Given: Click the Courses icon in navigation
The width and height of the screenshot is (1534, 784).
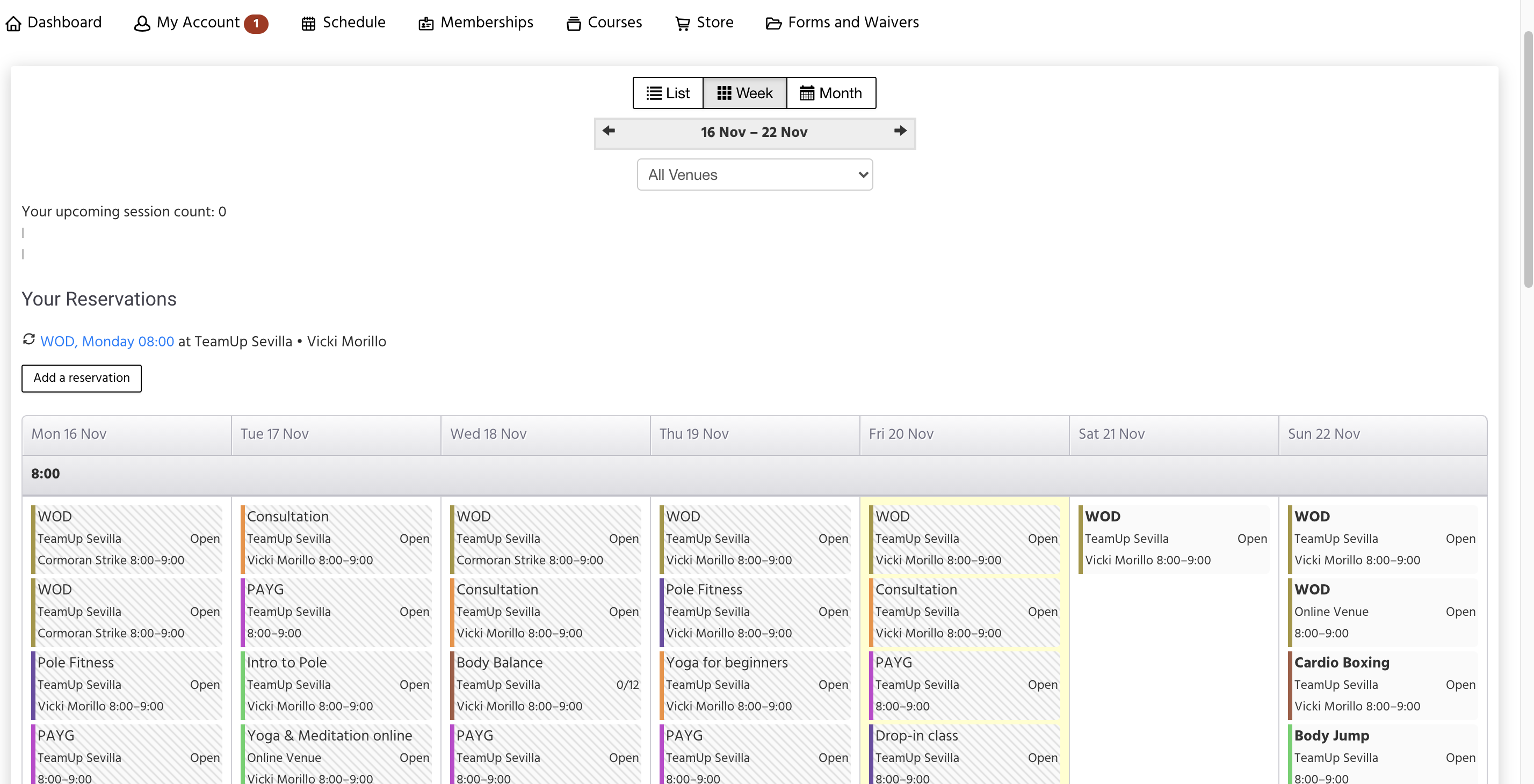Looking at the screenshot, I should tap(574, 23).
